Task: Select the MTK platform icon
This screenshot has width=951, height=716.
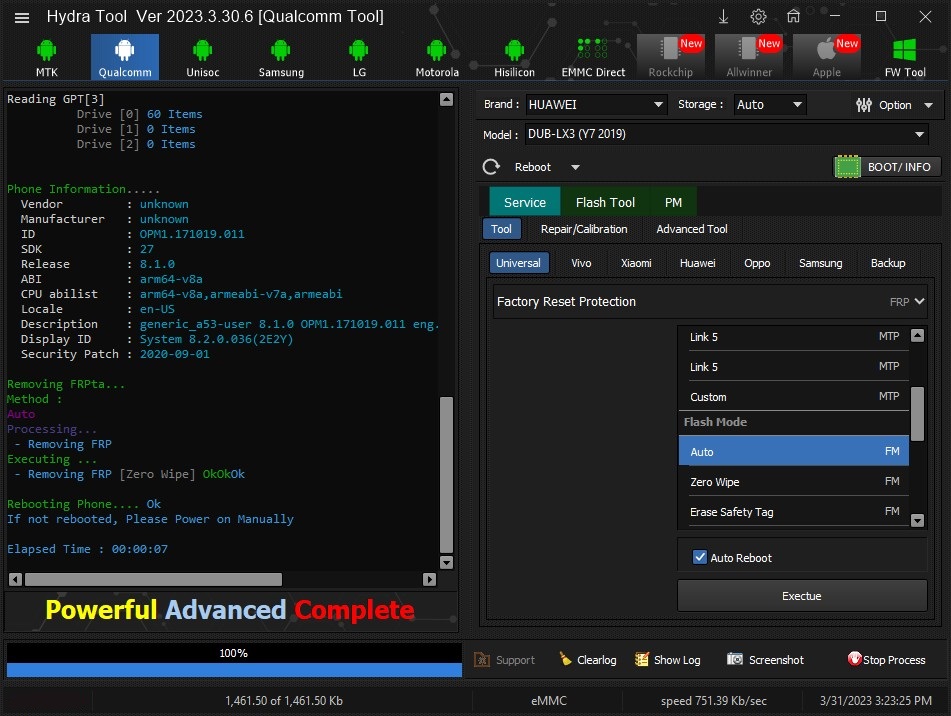Action: (46, 58)
